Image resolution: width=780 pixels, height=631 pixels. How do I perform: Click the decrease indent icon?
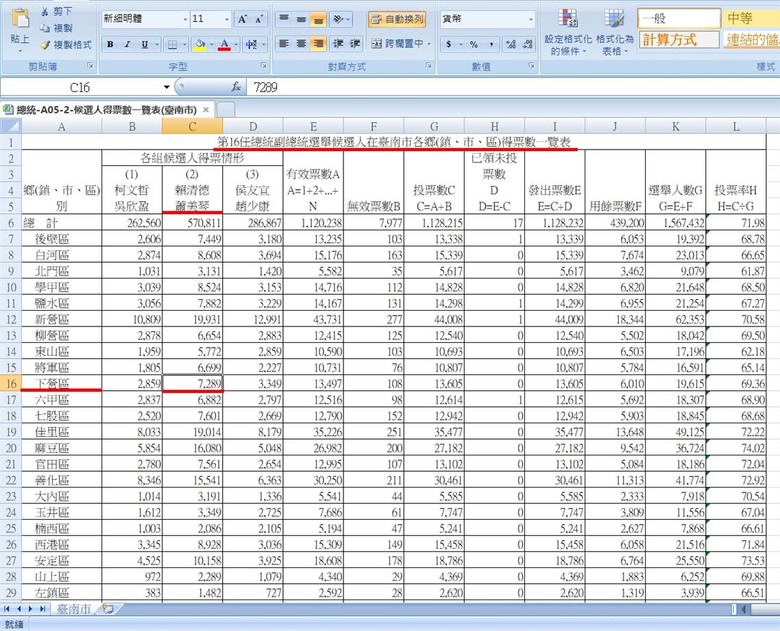(338, 44)
